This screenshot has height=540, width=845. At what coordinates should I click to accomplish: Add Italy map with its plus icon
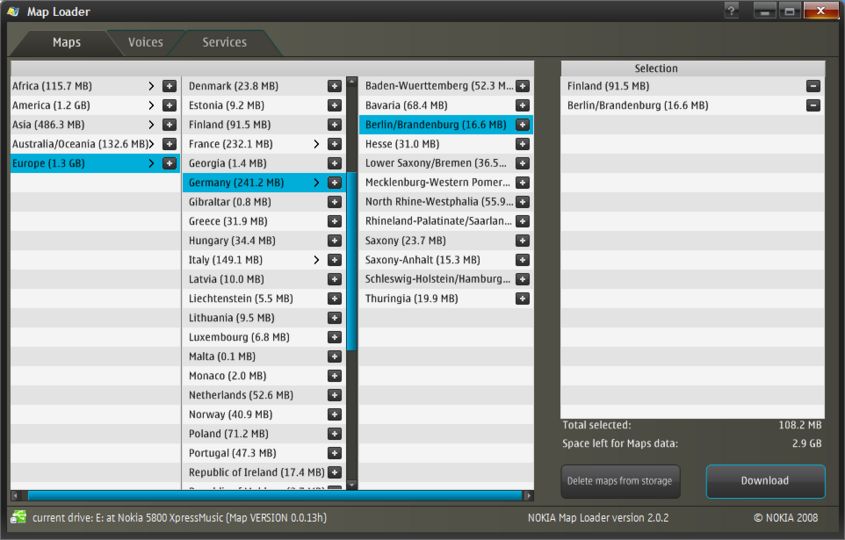point(335,260)
